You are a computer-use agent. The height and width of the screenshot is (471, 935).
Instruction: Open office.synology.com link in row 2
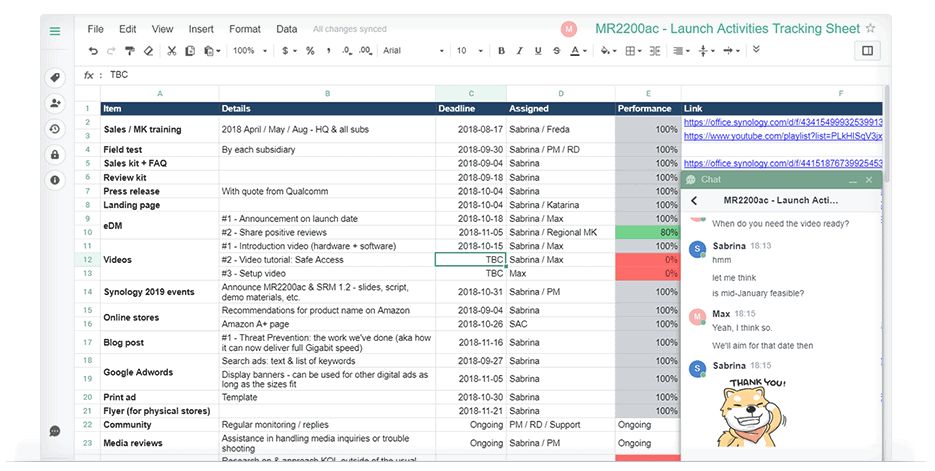(783, 122)
